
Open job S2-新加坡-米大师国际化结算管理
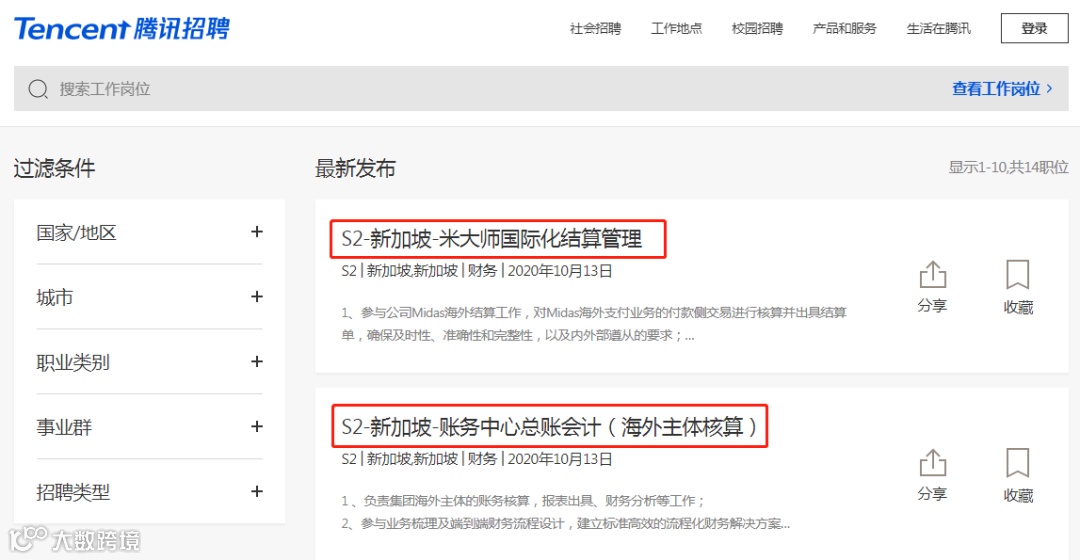[x=492, y=239]
